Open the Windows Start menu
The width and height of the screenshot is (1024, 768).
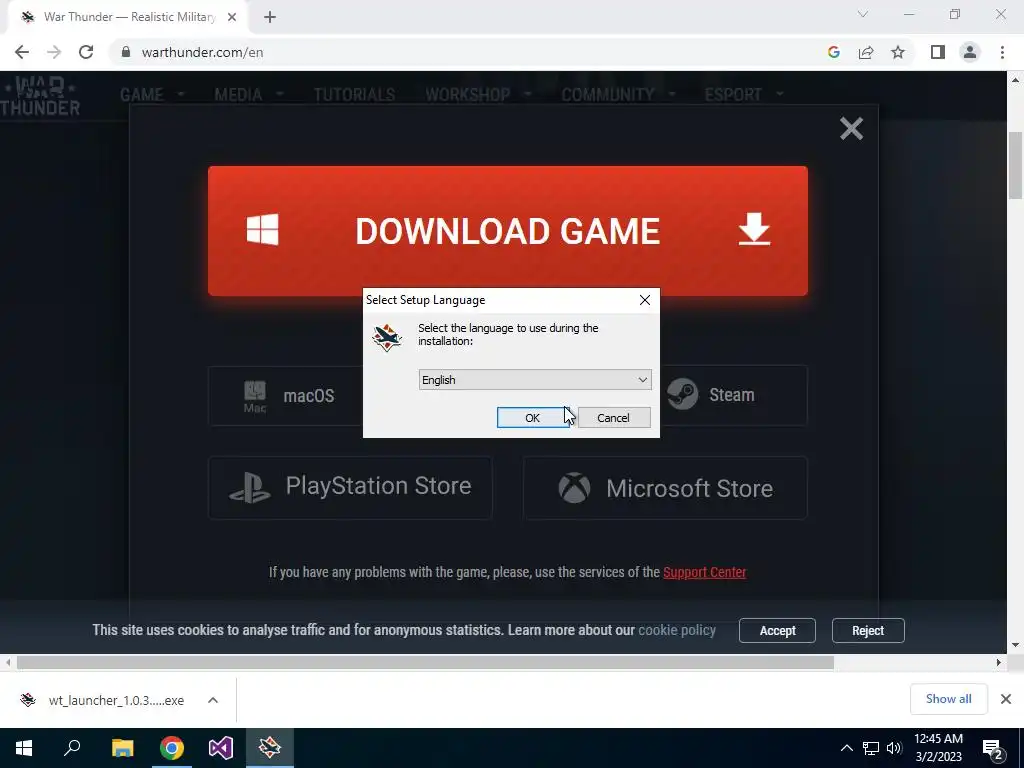(24, 748)
